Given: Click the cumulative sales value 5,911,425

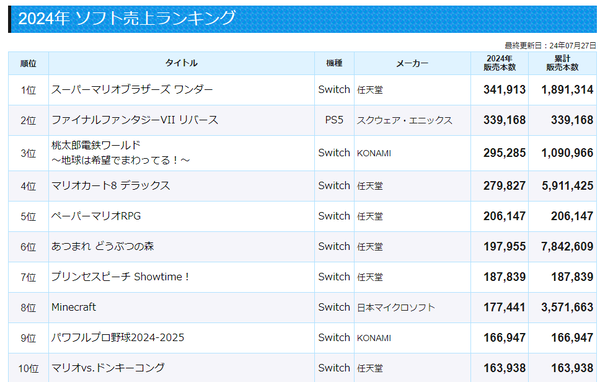Looking at the screenshot, I should [x=567, y=186].
